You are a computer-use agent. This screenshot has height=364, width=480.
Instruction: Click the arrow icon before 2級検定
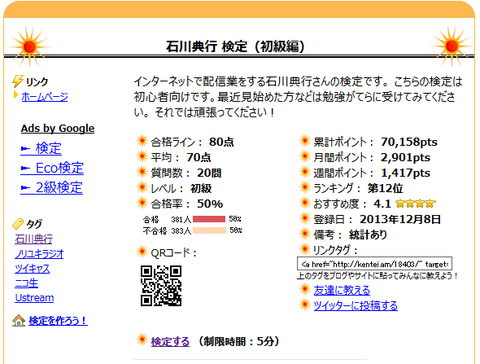coord(26,188)
